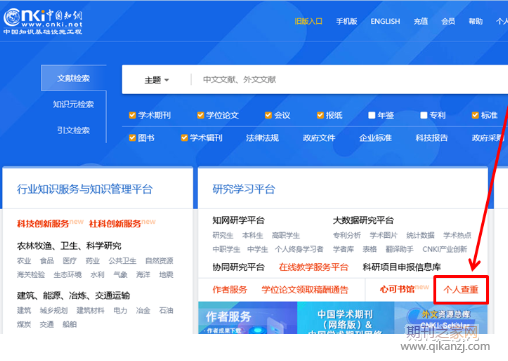Select the 知识元检索 tab
Screen dimensions: 508x361
pyautogui.click(x=73, y=104)
